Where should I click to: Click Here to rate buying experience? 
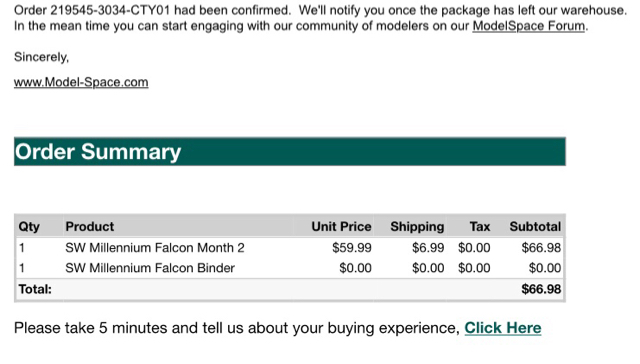pos(503,328)
